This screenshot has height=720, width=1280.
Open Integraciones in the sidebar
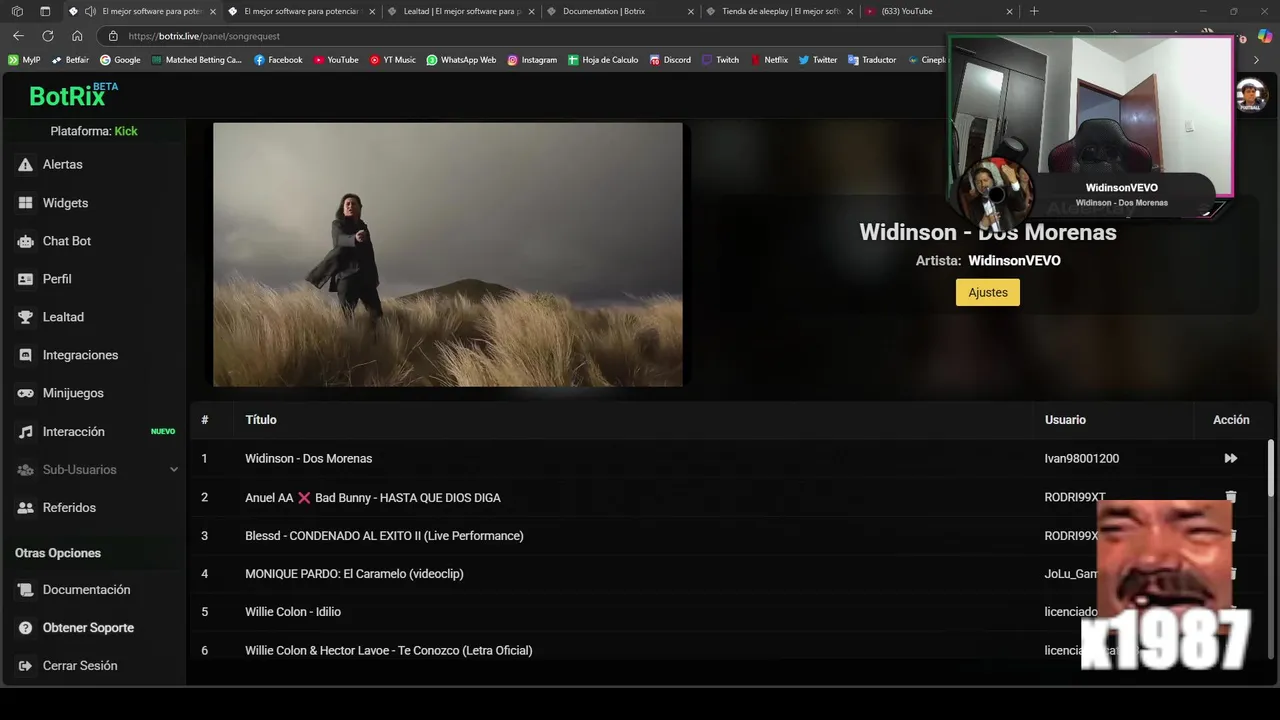(80, 355)
